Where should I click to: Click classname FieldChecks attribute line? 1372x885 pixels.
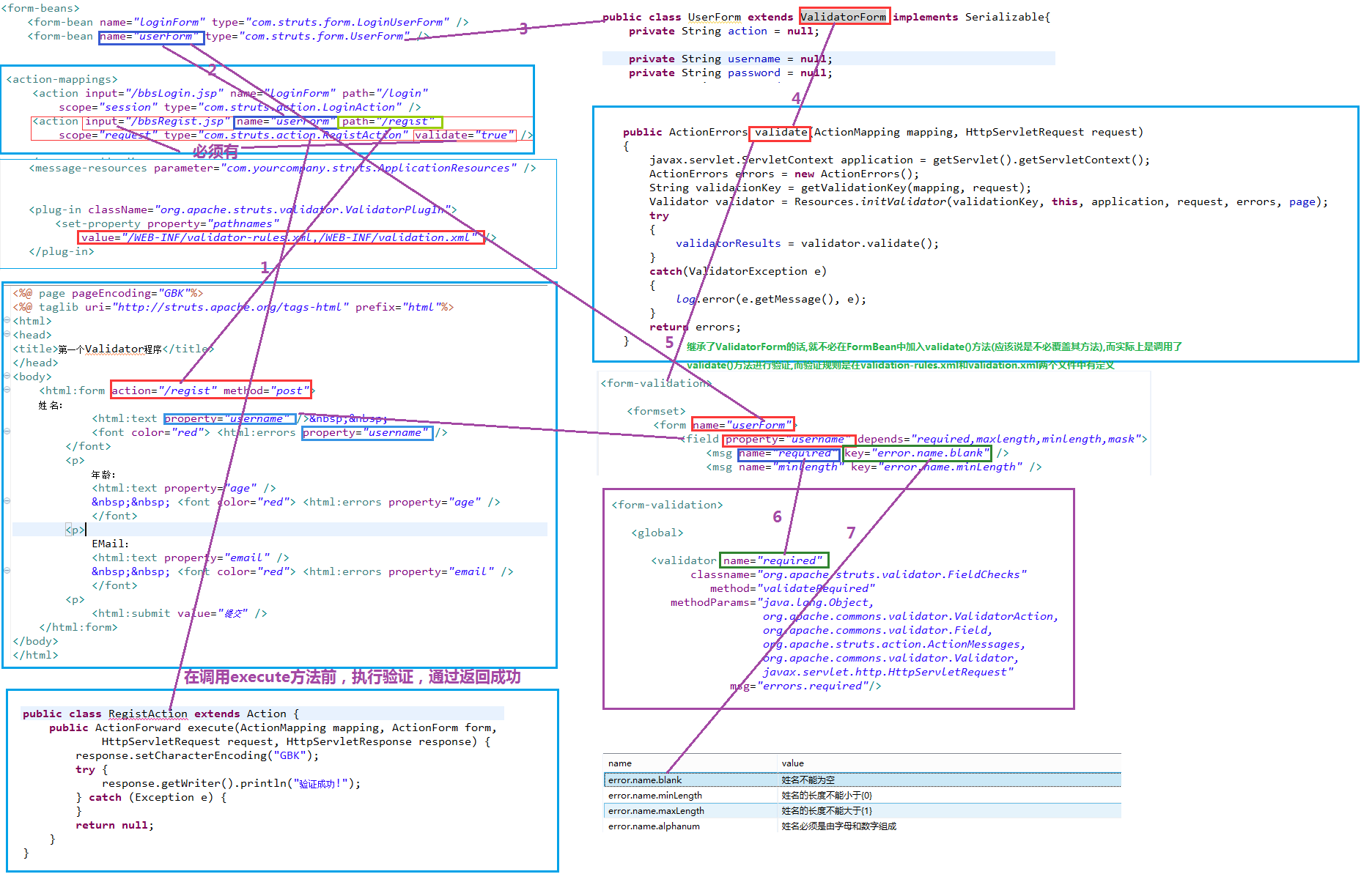pos(858,574)
